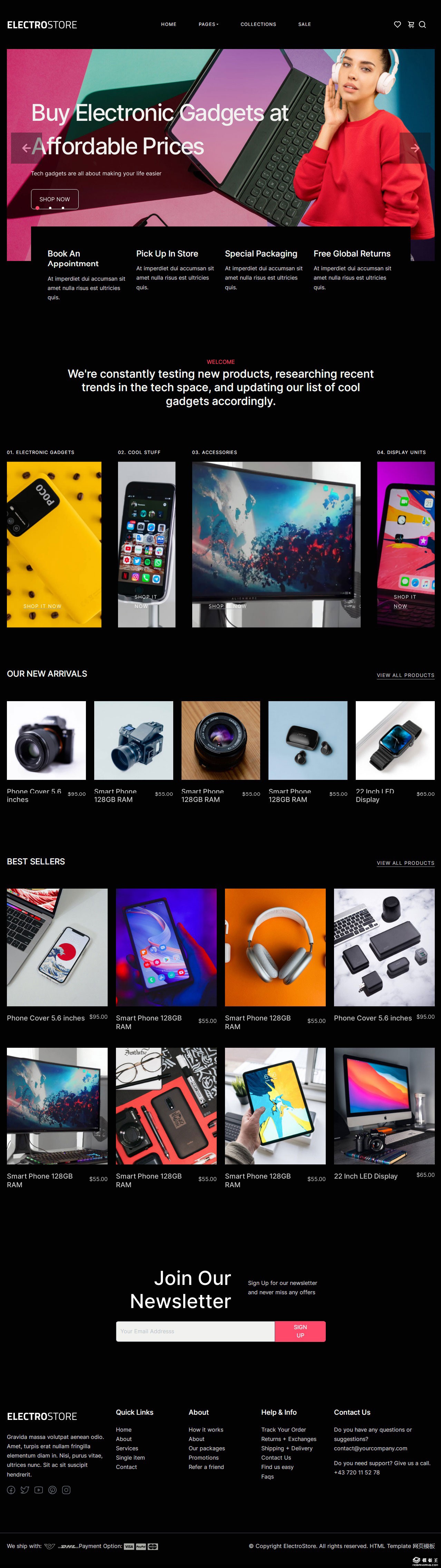Image resolution: width=441 pixels, height=1568 pixels.
Task: Expand the Pages dropdown menu
Action: [208, 25]
